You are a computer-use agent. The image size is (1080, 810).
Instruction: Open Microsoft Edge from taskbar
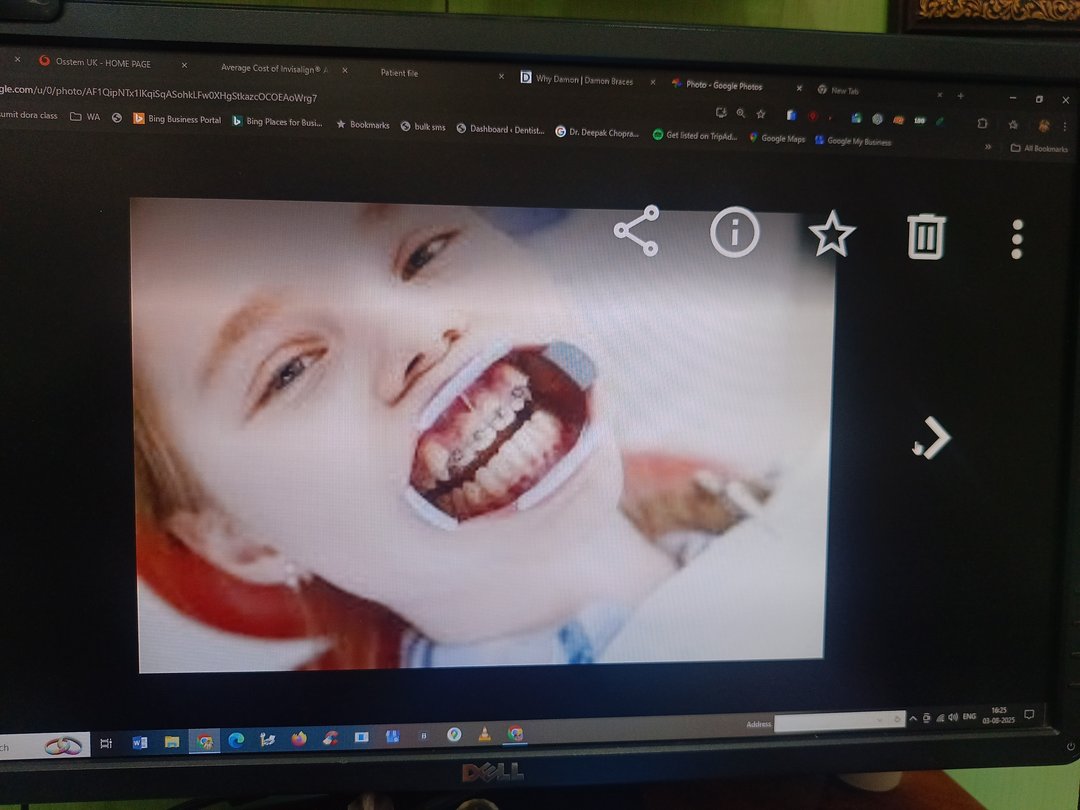click(236, 740)
